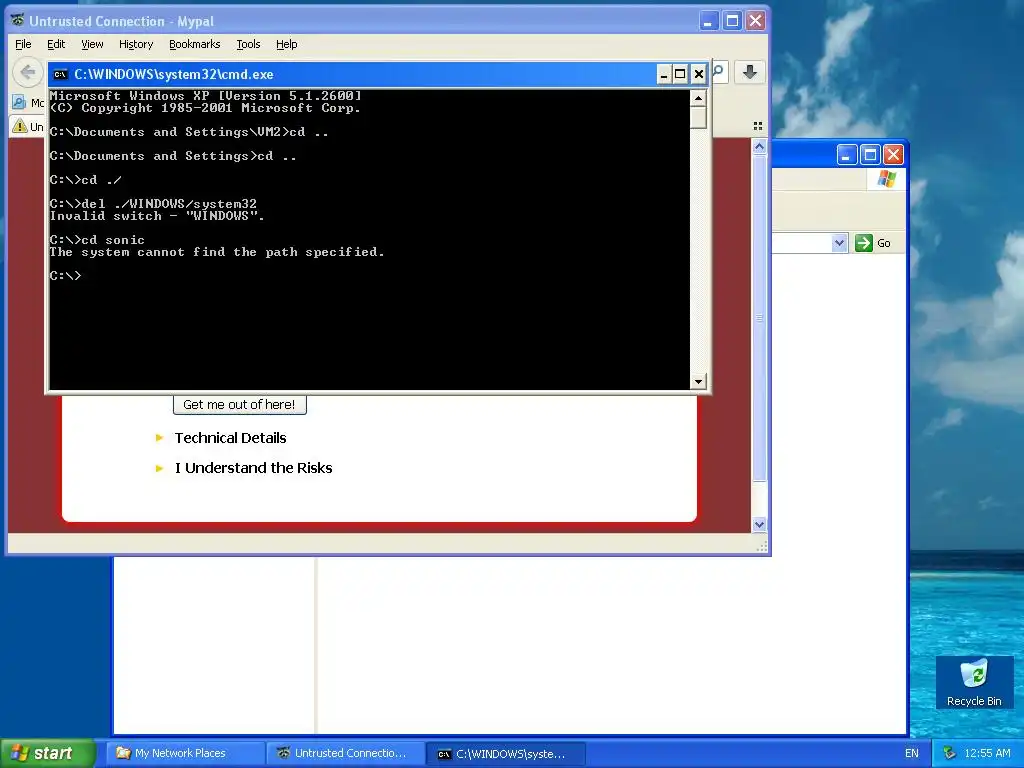Minimize the background Explorer window
Screen dimensions: 1024x768
tap(846, 155)
